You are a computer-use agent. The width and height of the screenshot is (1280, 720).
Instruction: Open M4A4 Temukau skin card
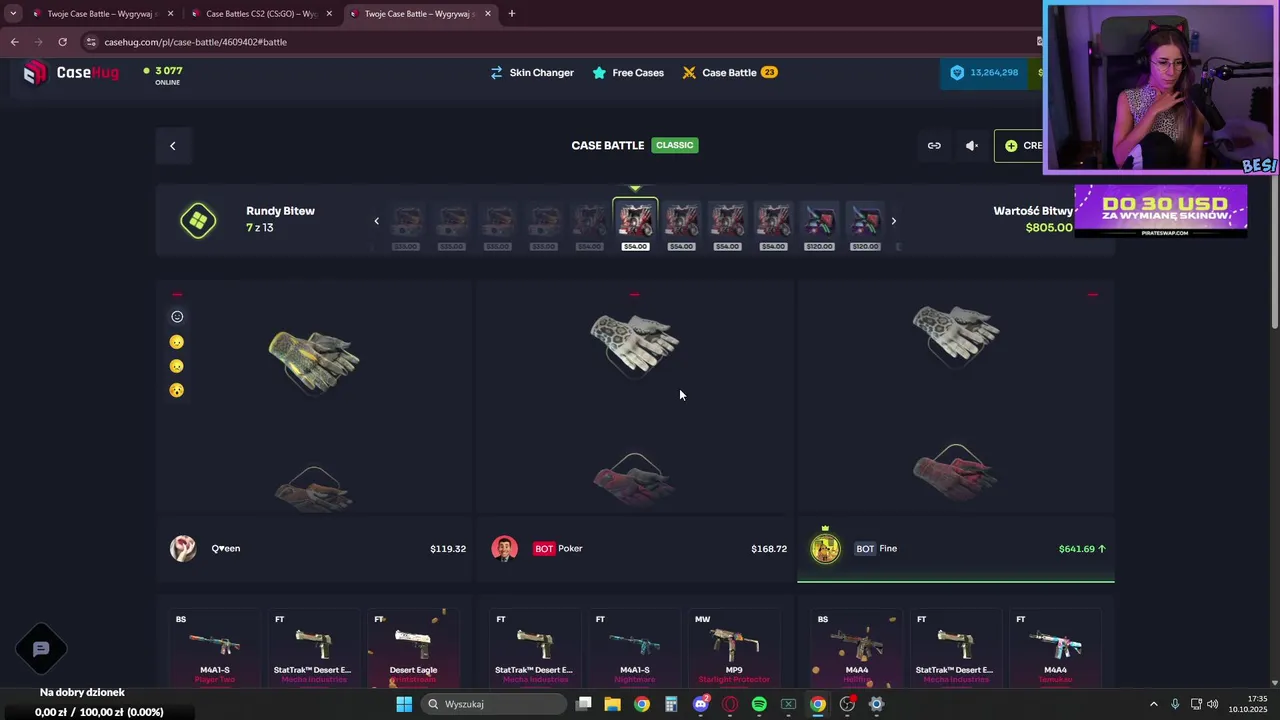(x=1055, y=648)
